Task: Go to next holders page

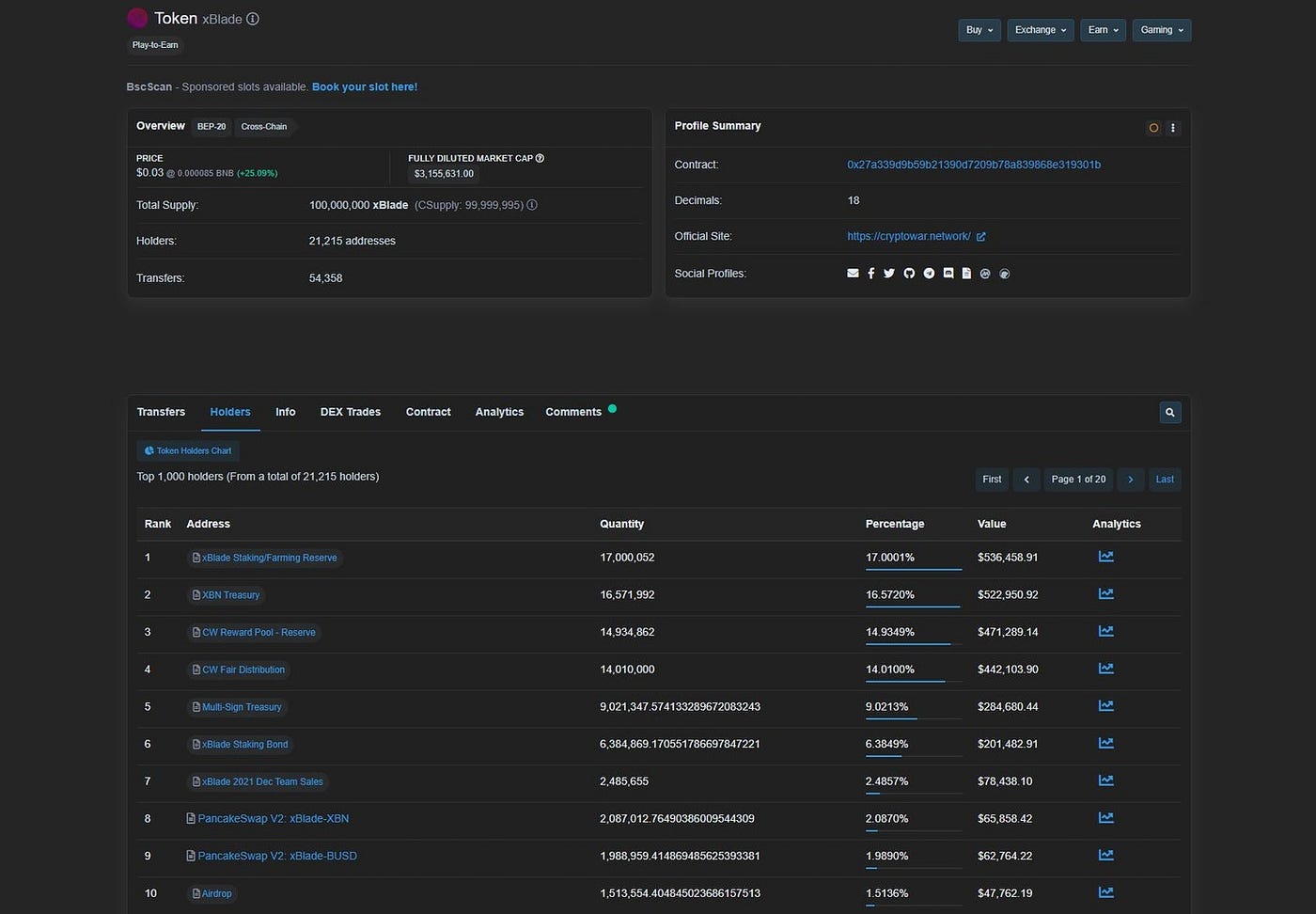Action: (1131, 480)
